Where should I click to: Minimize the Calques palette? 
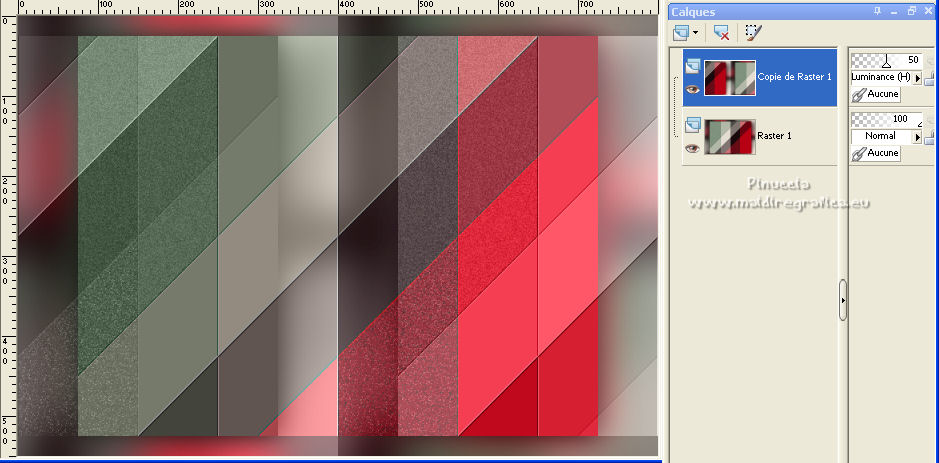tap(894, 11)
